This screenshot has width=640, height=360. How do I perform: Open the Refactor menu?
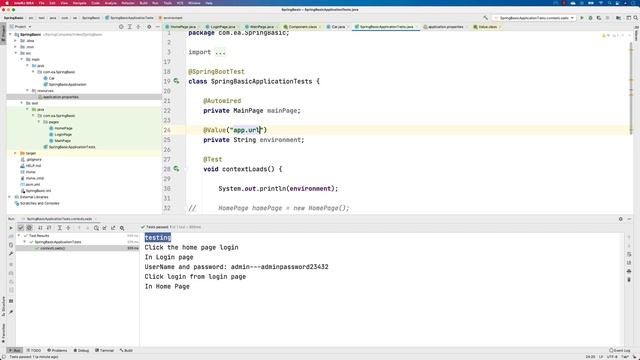(x=128, y=3)
